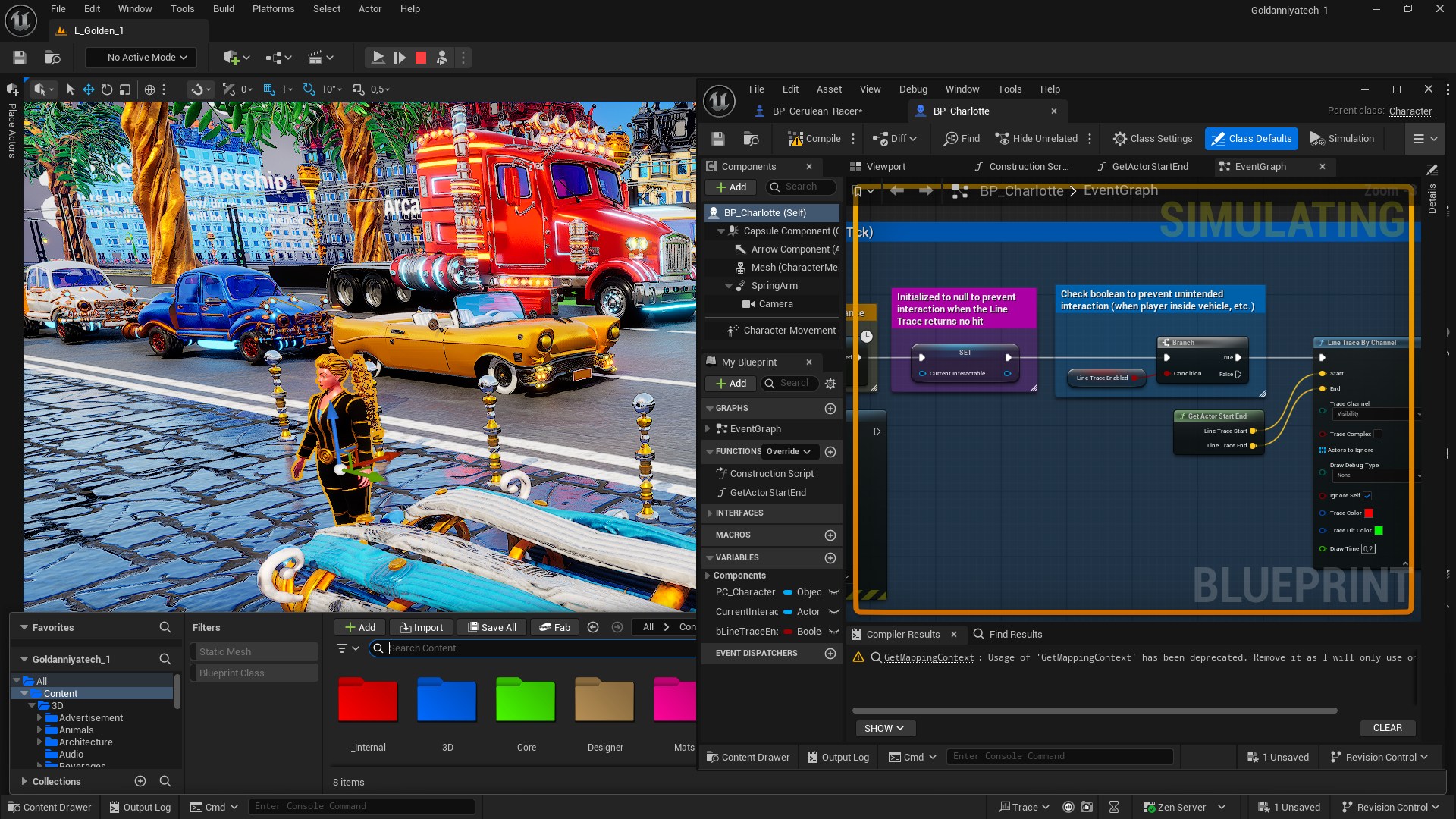Click the Find icon in the blueprint editor
Viewport: 1456px width, 819px height.
tap(961, 138)
